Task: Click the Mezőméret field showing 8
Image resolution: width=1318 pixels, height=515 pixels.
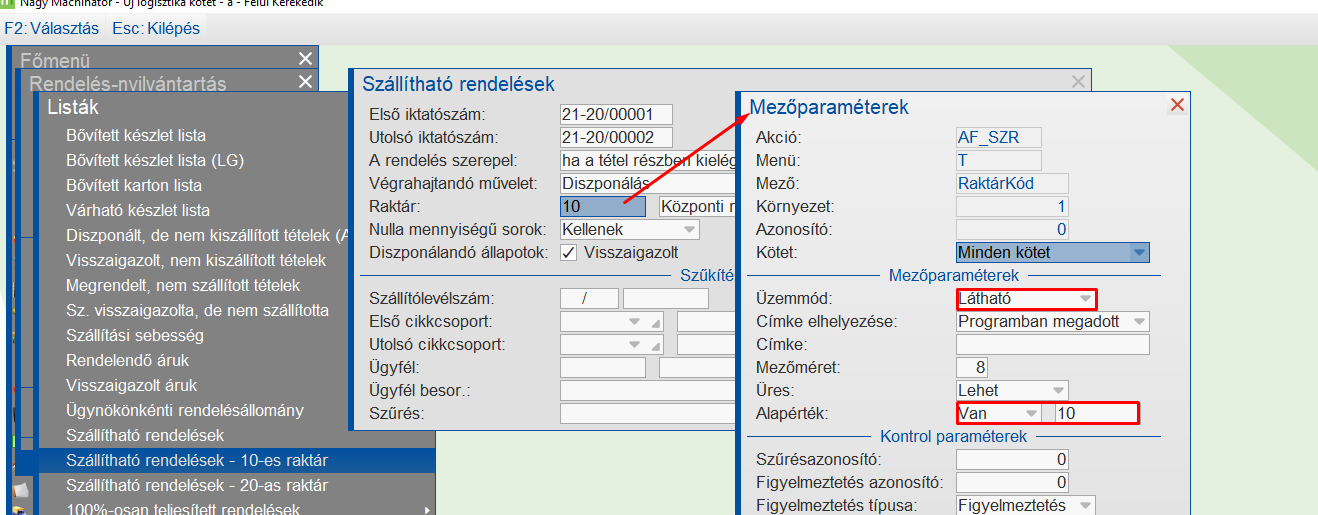Action: [x=972, y=368]
